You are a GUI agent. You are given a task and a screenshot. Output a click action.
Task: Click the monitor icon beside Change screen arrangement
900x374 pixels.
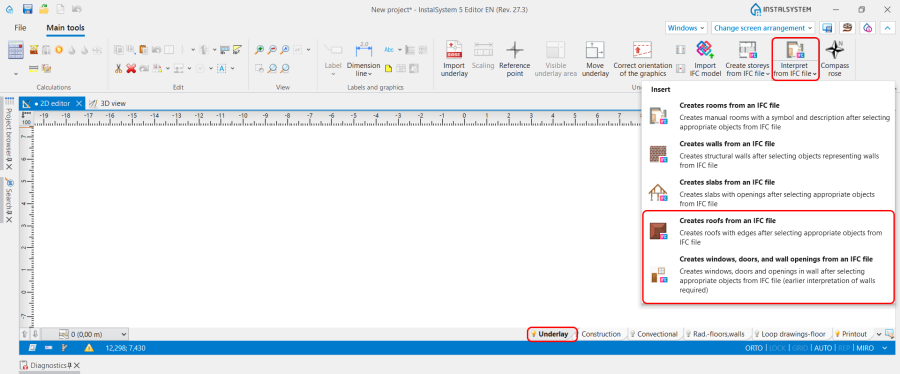point(827,28)
